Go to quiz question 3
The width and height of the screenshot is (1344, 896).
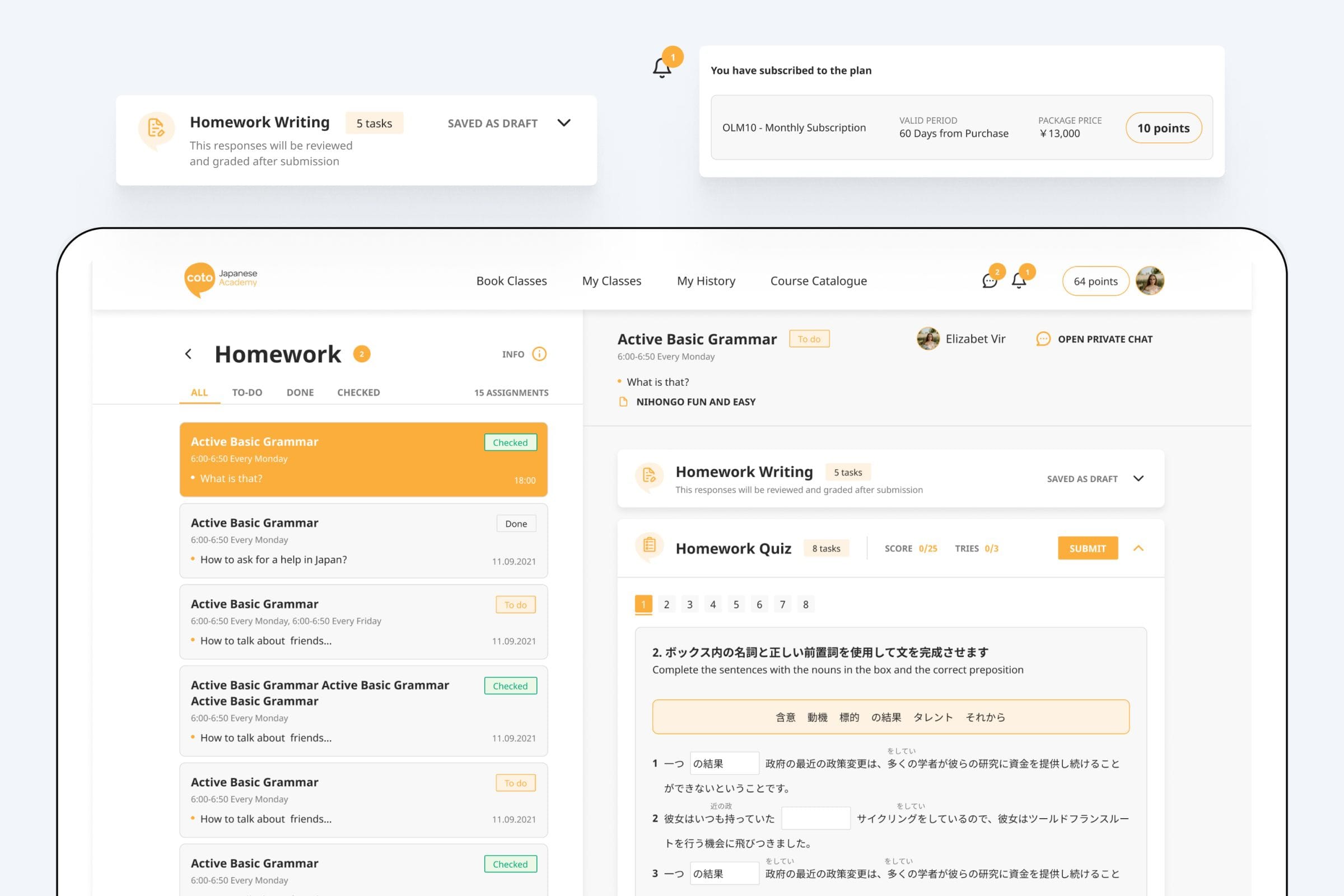pyautogui.click(x=690, y=604)
